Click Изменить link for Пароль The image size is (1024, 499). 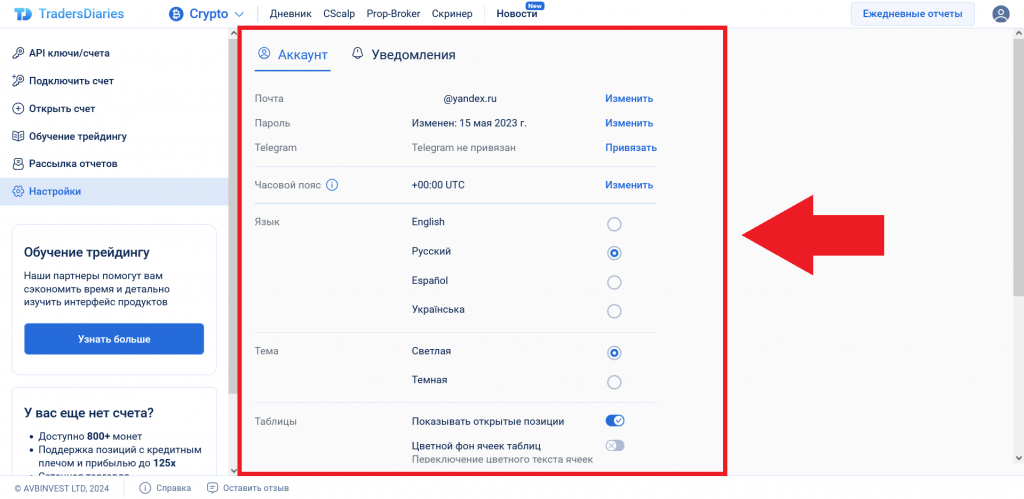(x=629, y=123)
